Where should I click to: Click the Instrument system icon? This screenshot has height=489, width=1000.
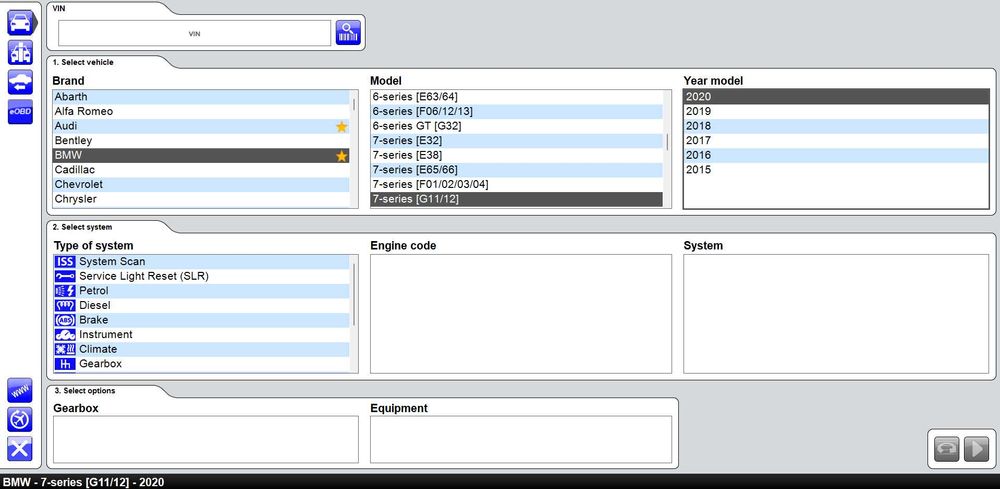click(65, 335)
